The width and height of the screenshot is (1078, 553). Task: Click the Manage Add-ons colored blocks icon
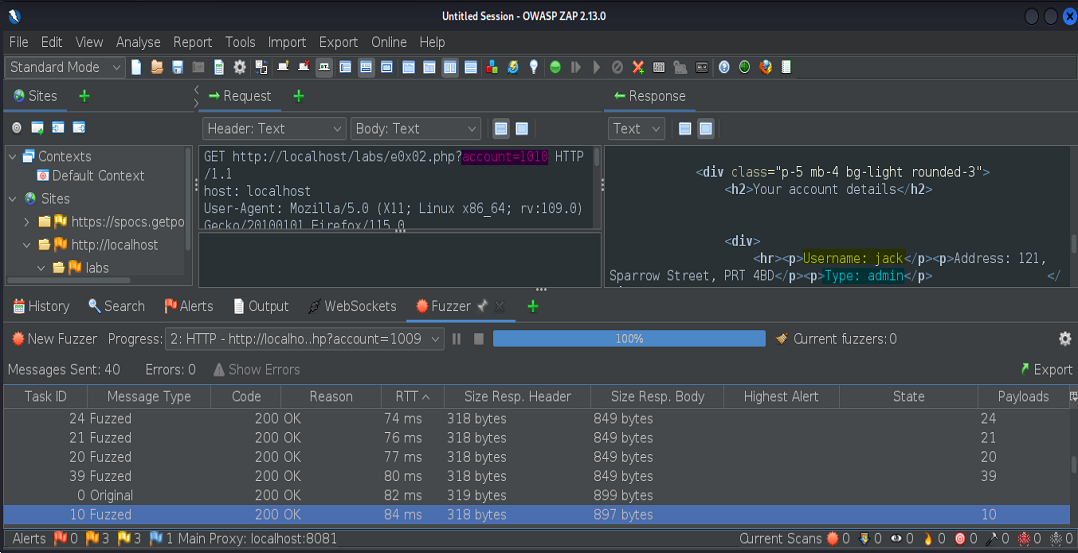click(x=492, y=67)
